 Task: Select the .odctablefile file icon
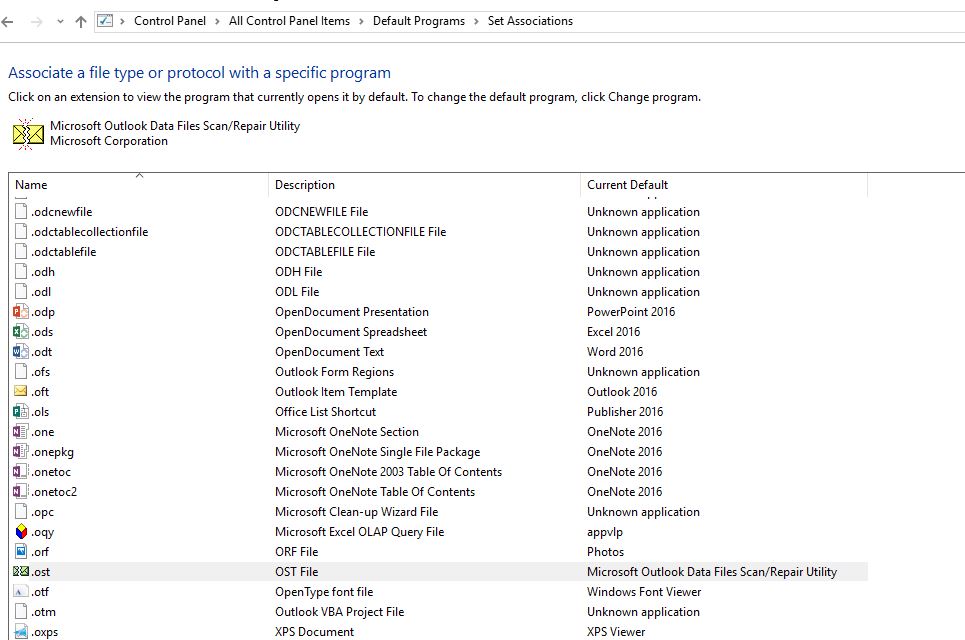click(x=21, y=251)
